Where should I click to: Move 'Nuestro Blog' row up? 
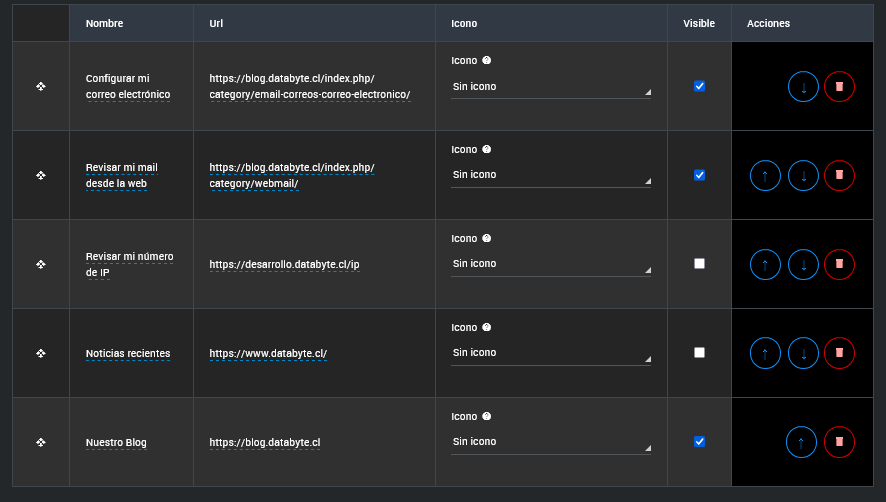coord(801,442)
